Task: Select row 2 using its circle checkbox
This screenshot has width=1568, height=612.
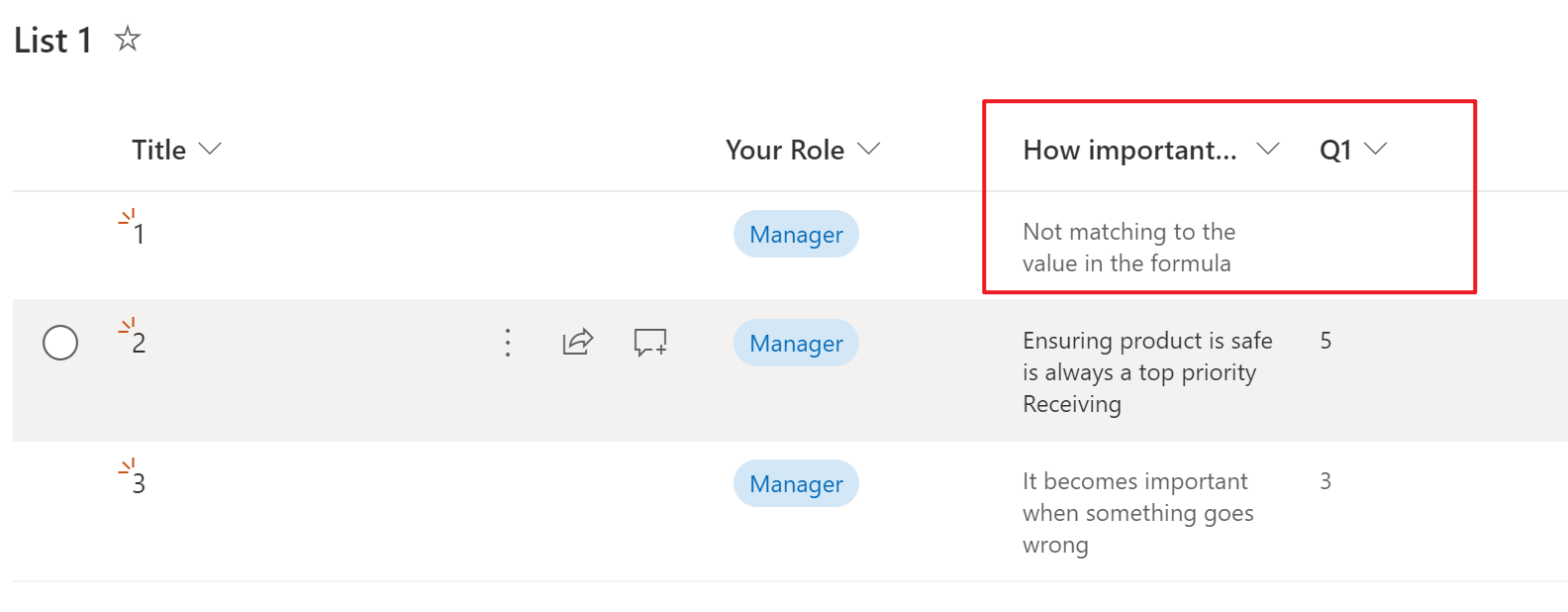Action: [60, 343]
